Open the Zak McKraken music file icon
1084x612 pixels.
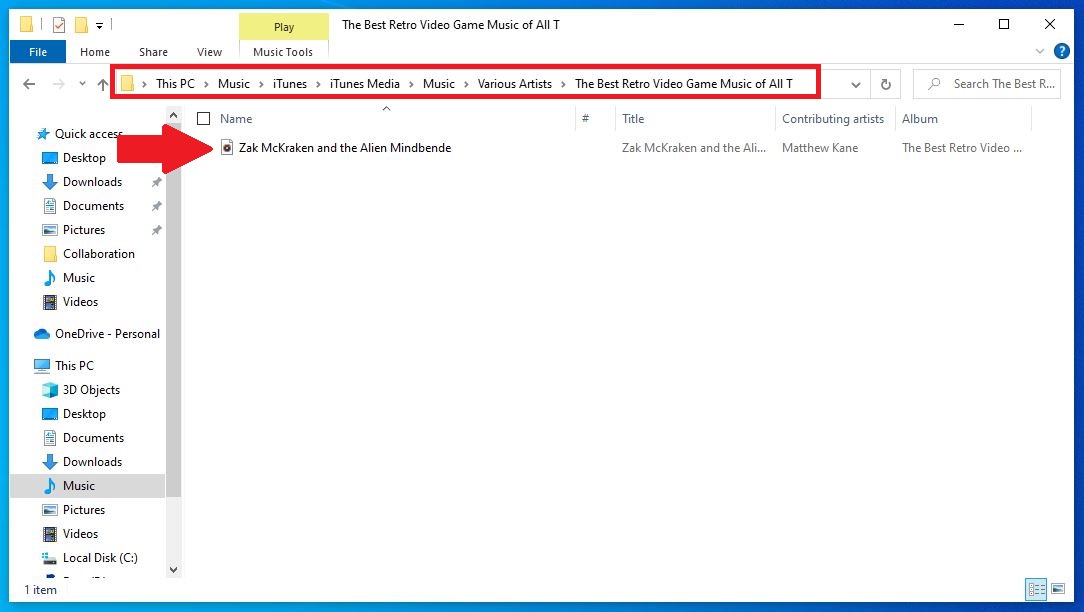[x=226, y=147]
